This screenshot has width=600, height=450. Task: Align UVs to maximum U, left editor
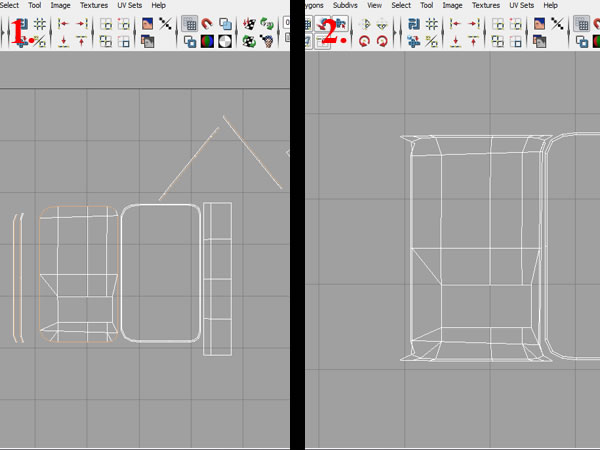(81, 24)
